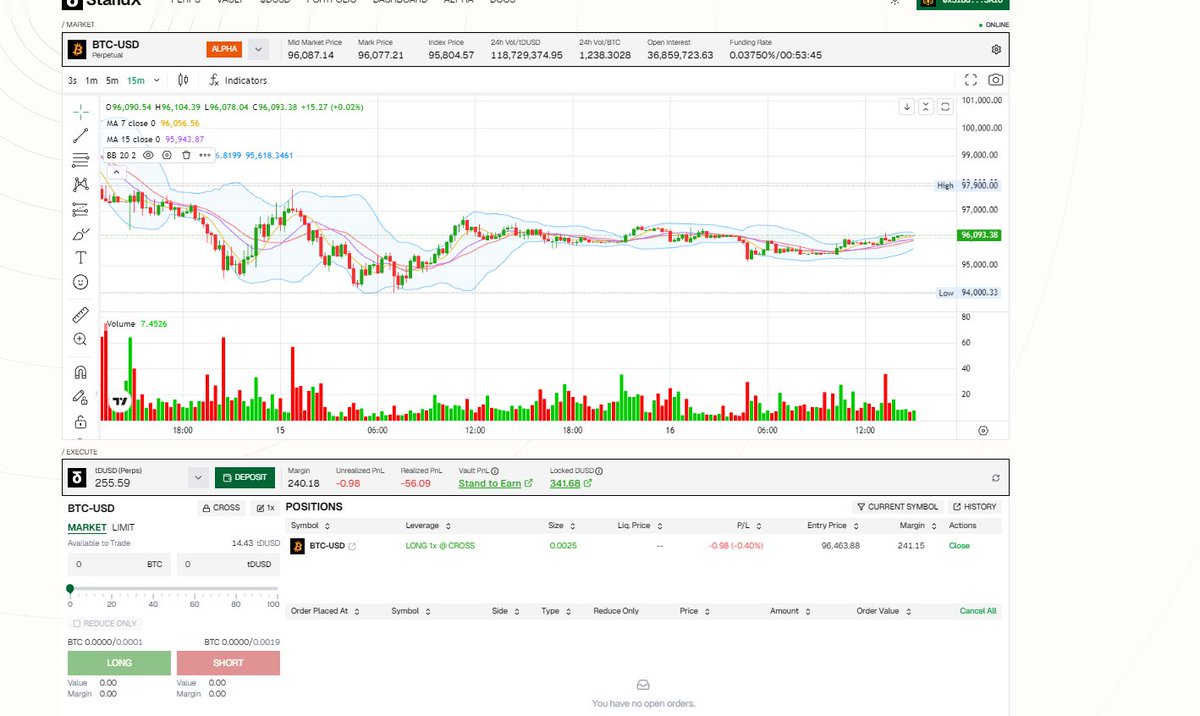The width and height of the screenshot is (1200, 716).
Task: Select the ruler measure tool
Action: (81, 314)
